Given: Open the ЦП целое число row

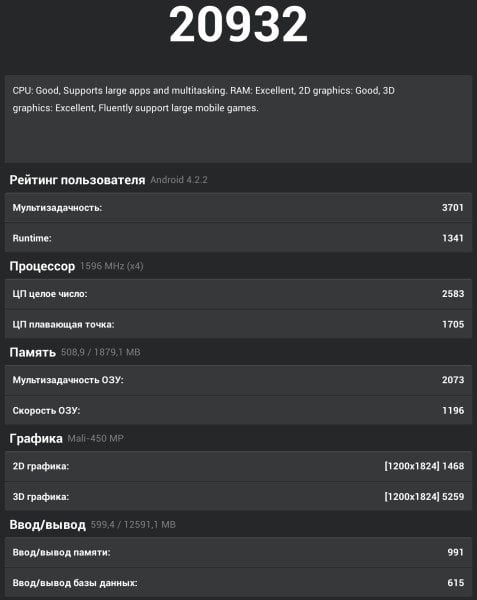Looking at the screenshot, I should click(x=238, y=294).
